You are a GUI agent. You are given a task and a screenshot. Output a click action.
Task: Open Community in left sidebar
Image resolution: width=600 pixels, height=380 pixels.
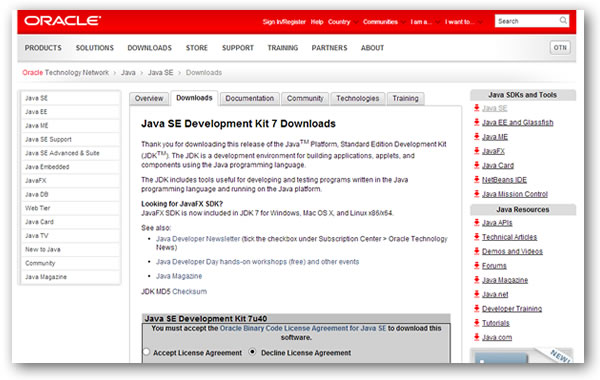(x=70, y=263)
